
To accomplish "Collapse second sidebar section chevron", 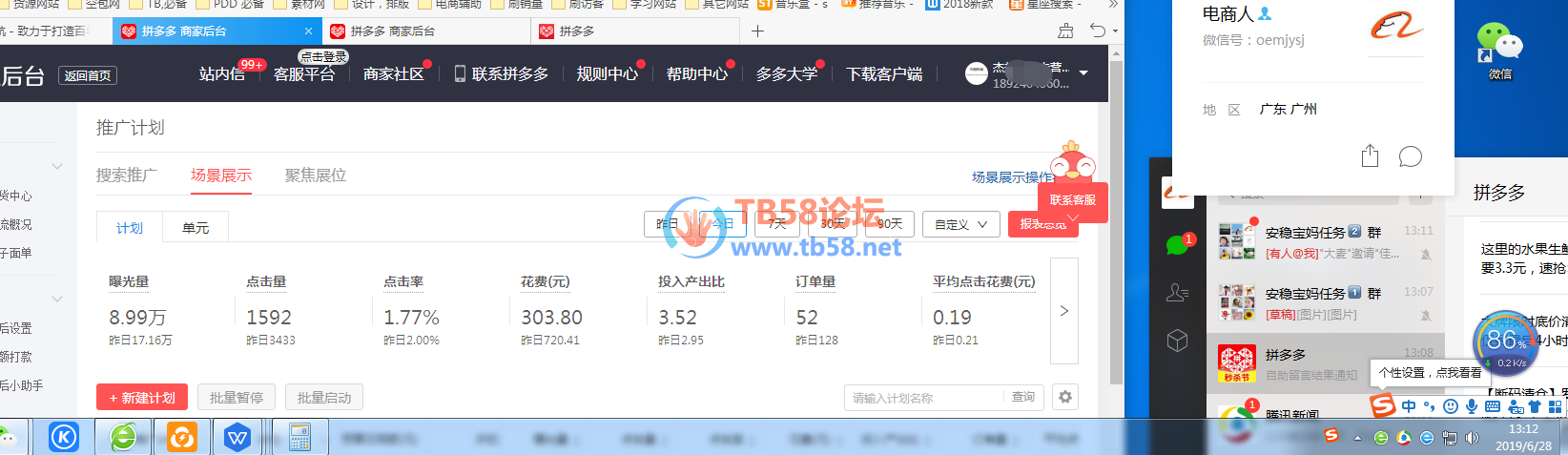I will (57, 299).
